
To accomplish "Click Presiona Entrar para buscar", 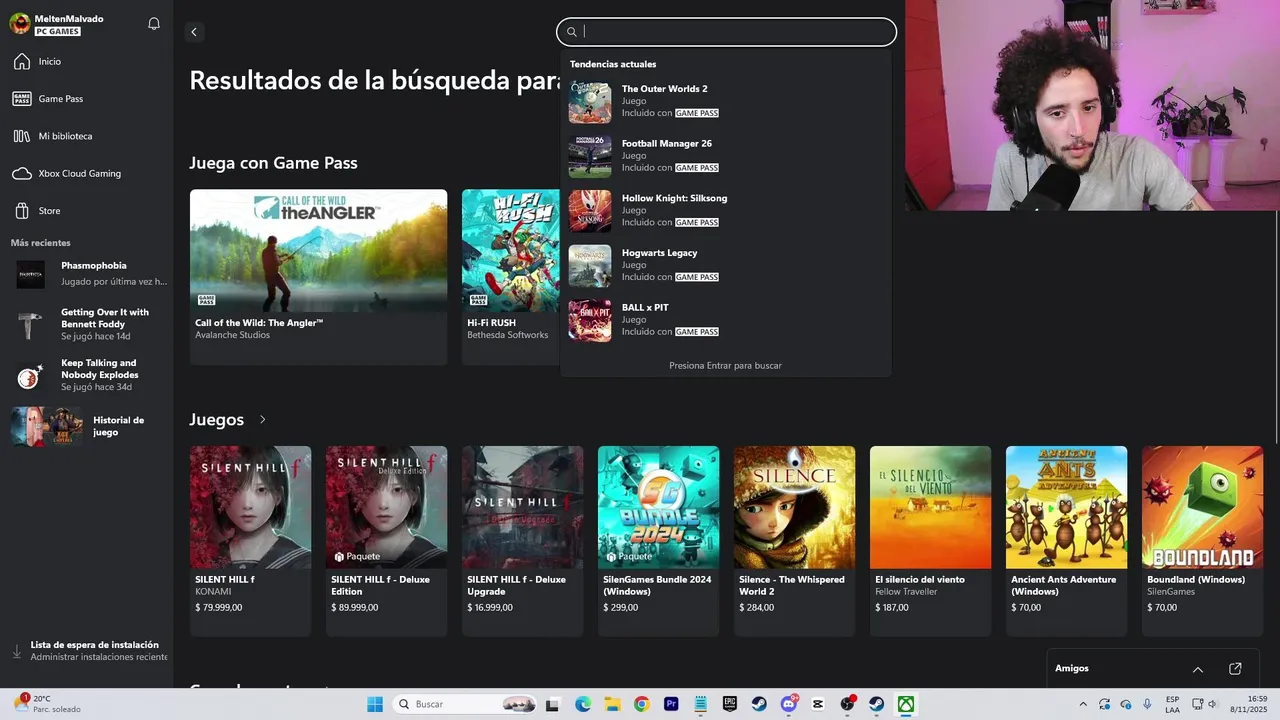I will tap(725, 366).
